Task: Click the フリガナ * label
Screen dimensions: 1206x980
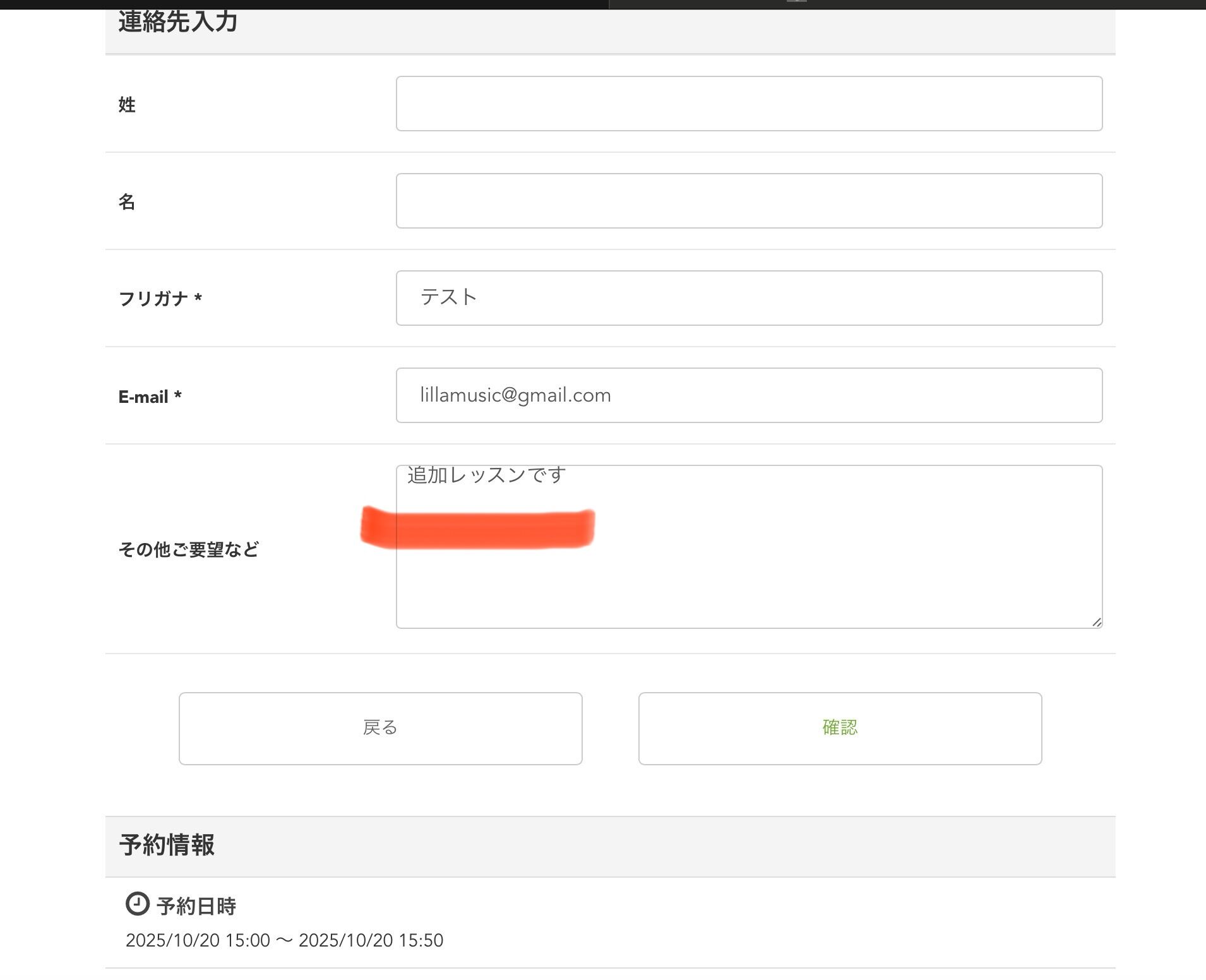Action: (x=160, y=299)
